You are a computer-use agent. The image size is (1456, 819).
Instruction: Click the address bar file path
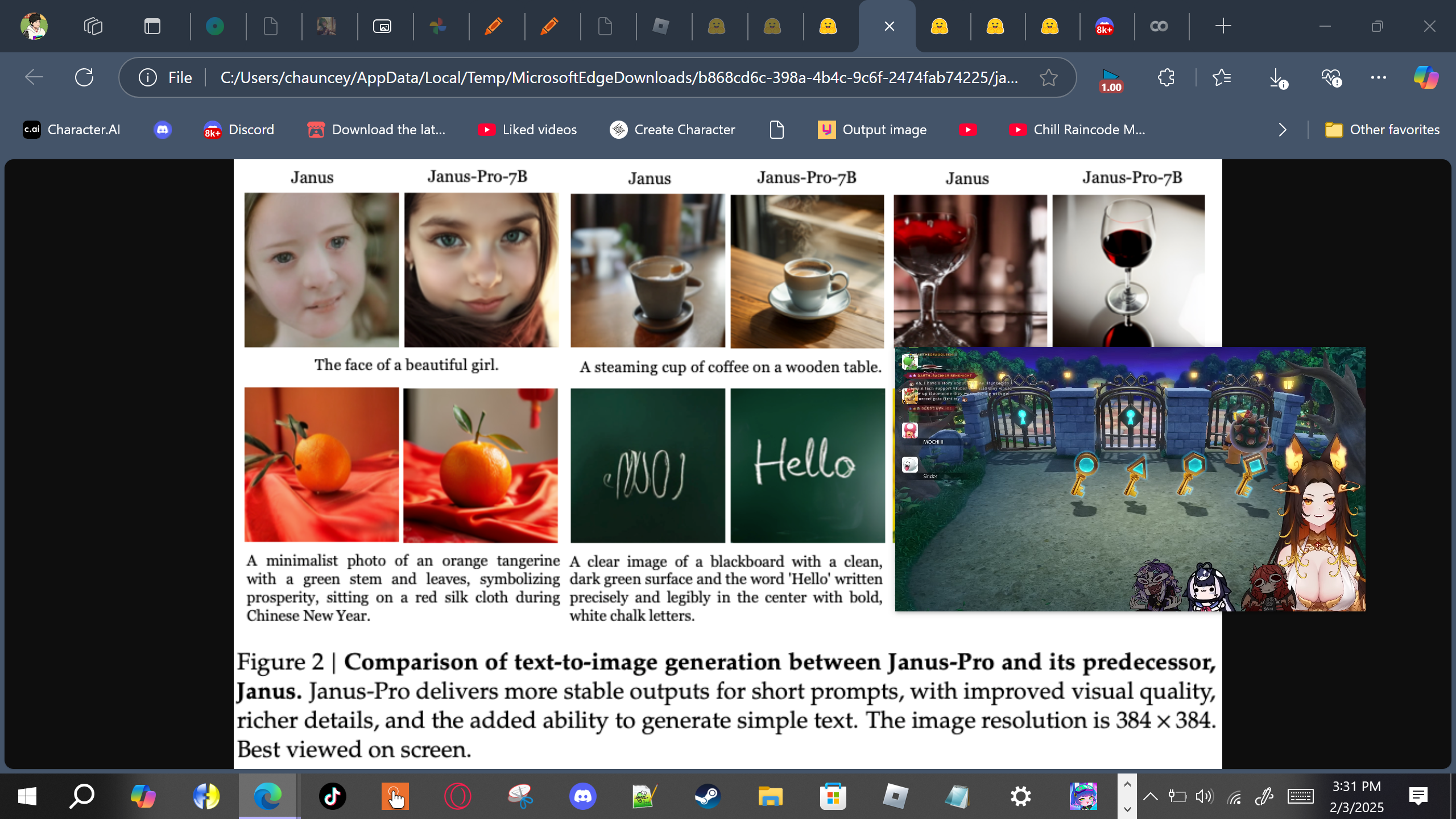619,77
